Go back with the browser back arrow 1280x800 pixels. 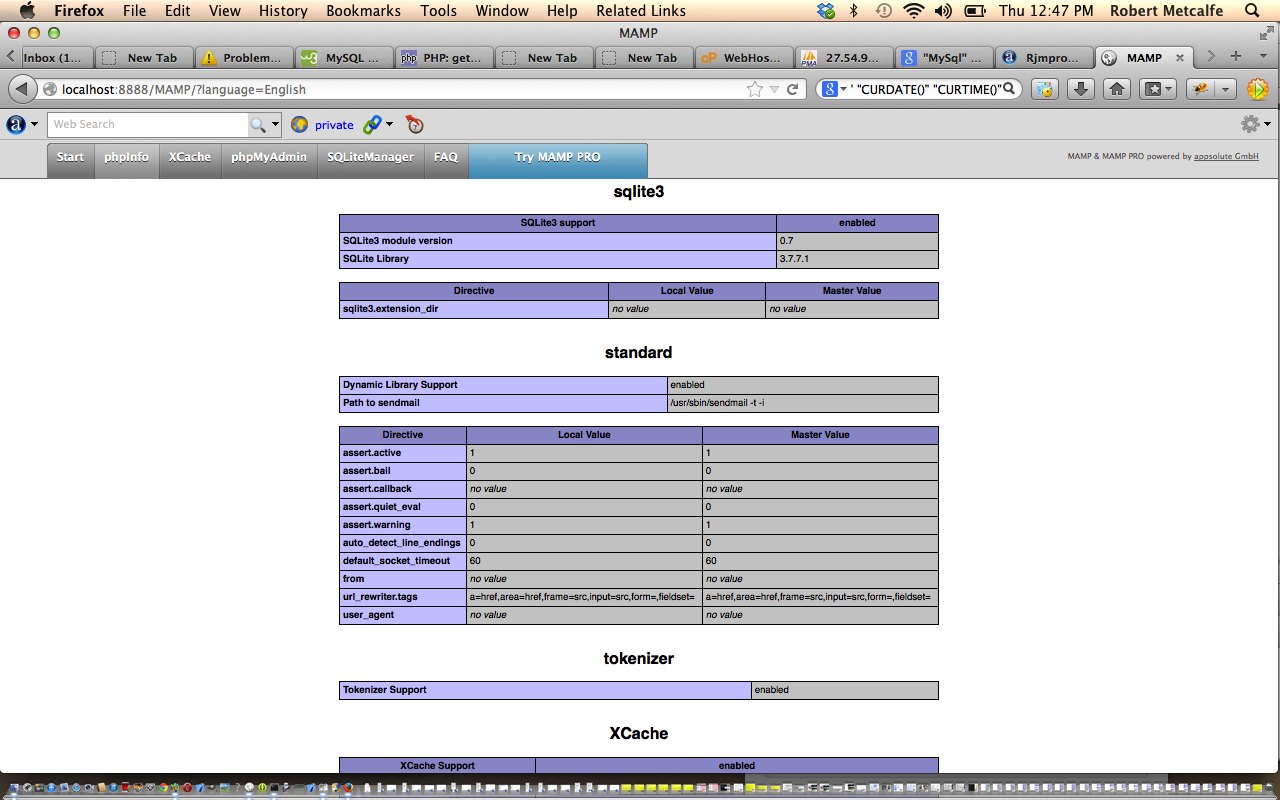tap(21, 89)
